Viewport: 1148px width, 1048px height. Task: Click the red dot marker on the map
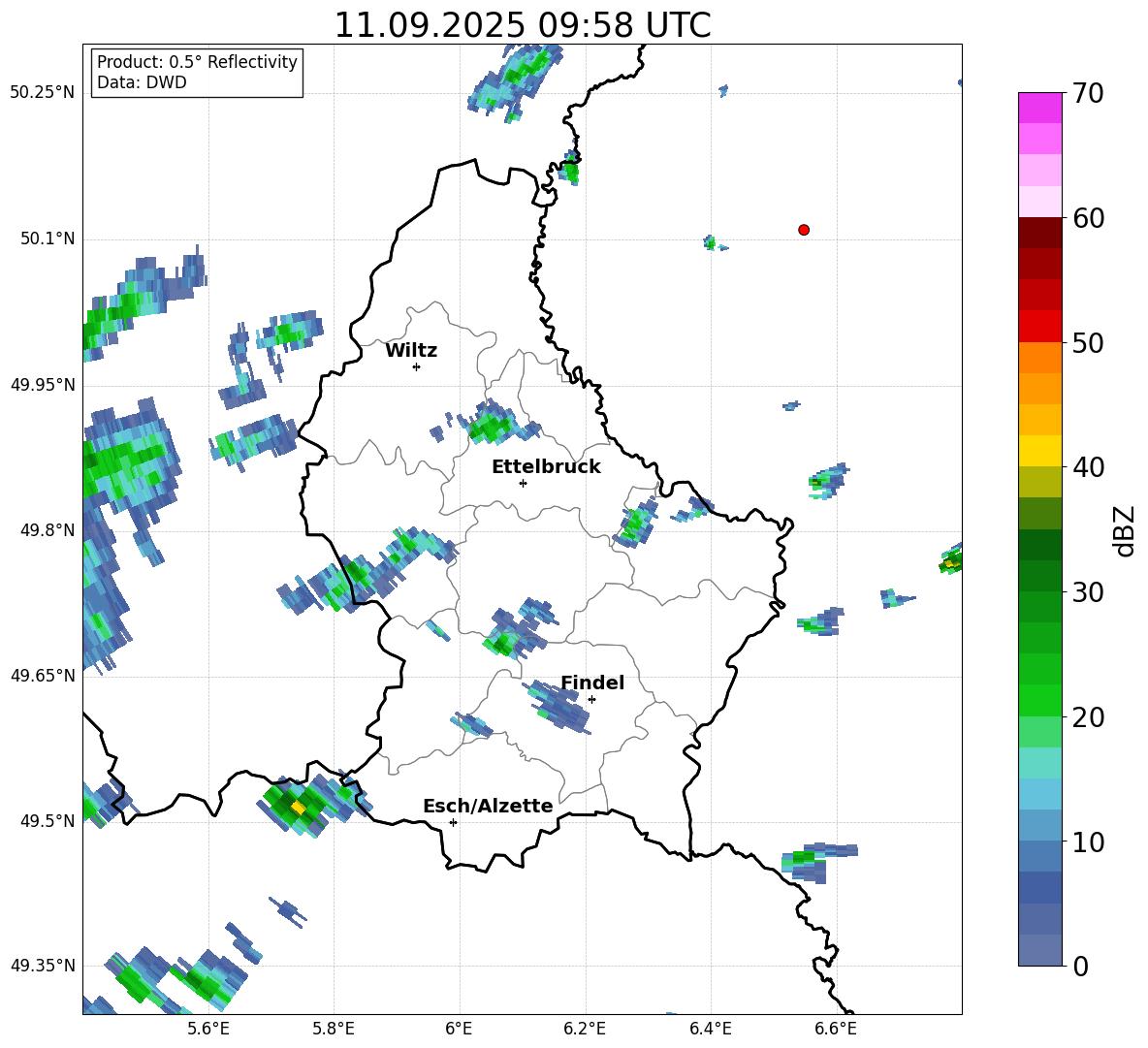point(804,230)
